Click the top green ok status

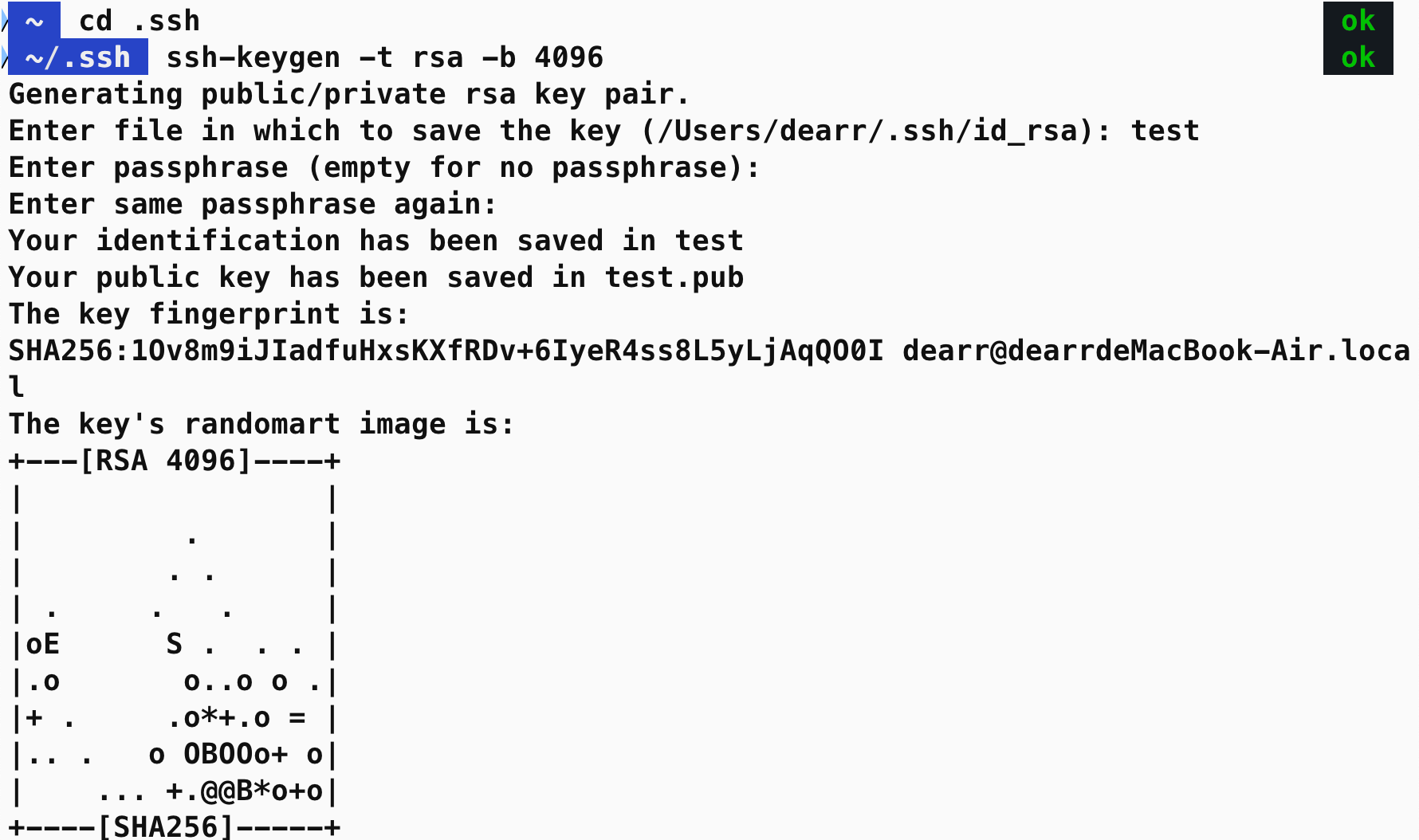pos(1358,21)
